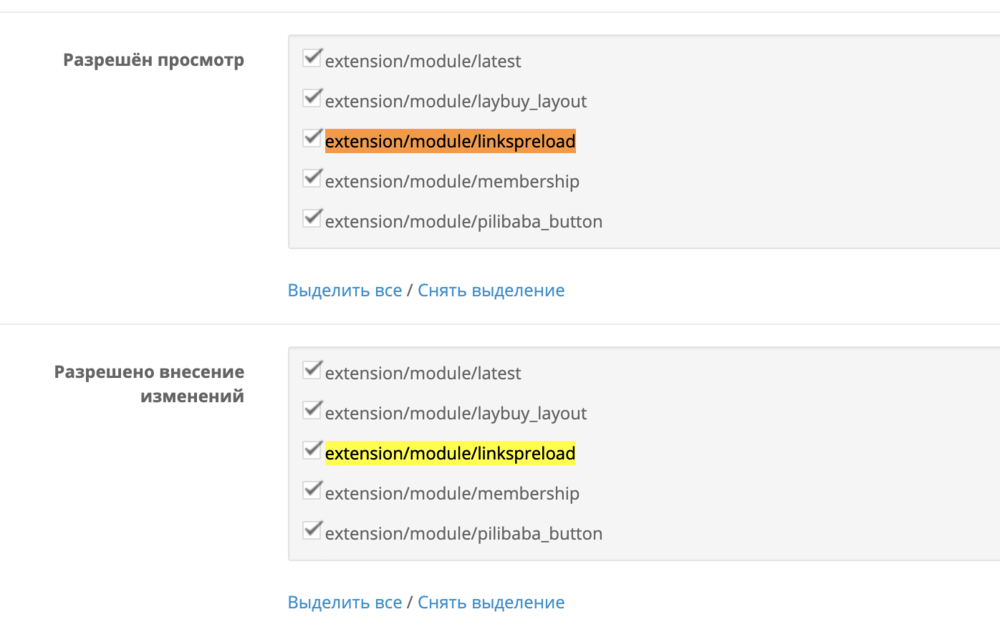The width and height of the screenshot is (1000, 637).
Task: Click the orange-highlighted extension/module/linkspreload text
Action: click(450, 142)
